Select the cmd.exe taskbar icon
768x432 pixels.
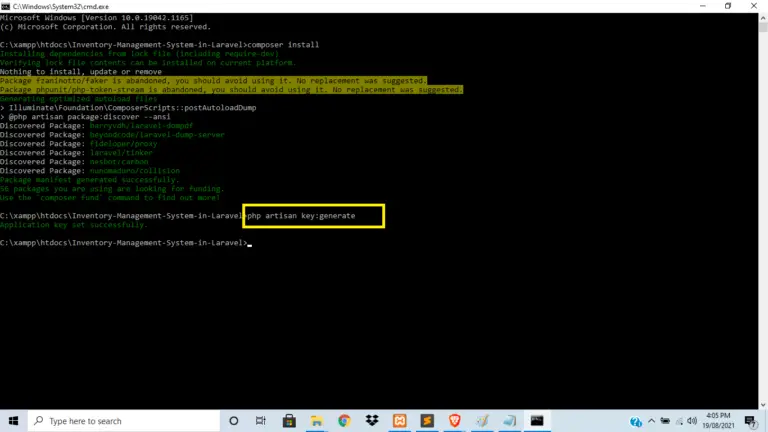tap(537, 421)
